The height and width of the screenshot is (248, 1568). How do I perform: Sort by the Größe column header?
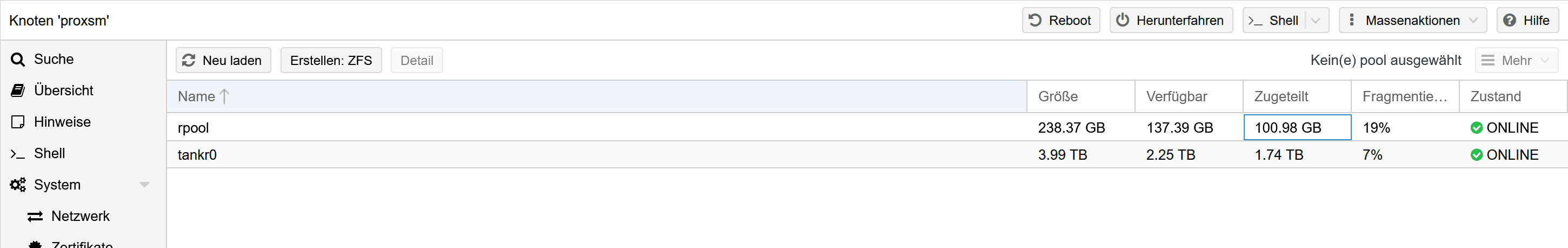click(1058, 96)
